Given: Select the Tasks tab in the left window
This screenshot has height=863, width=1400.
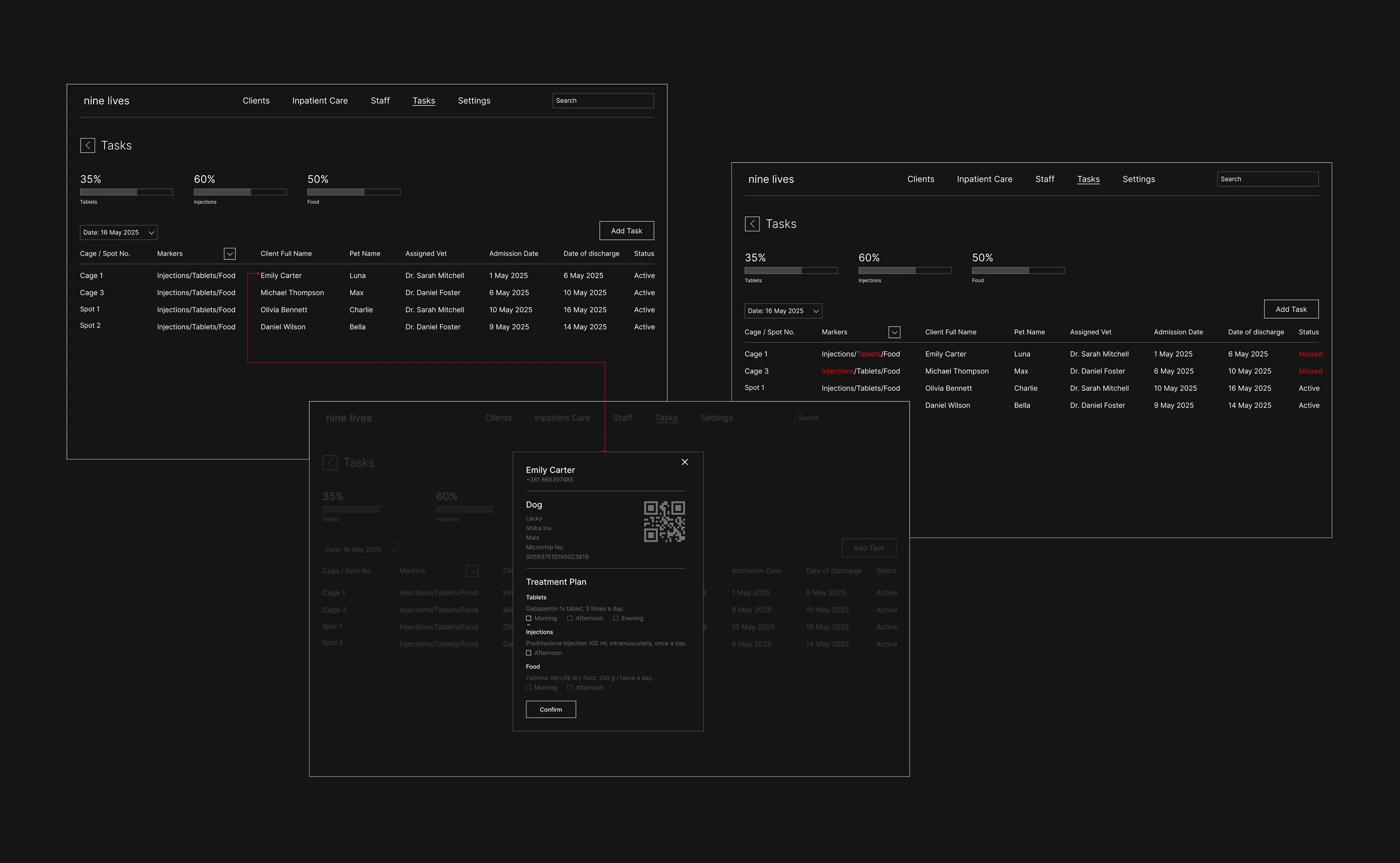Looking at the screenshot, I should (x=424, y=100).
